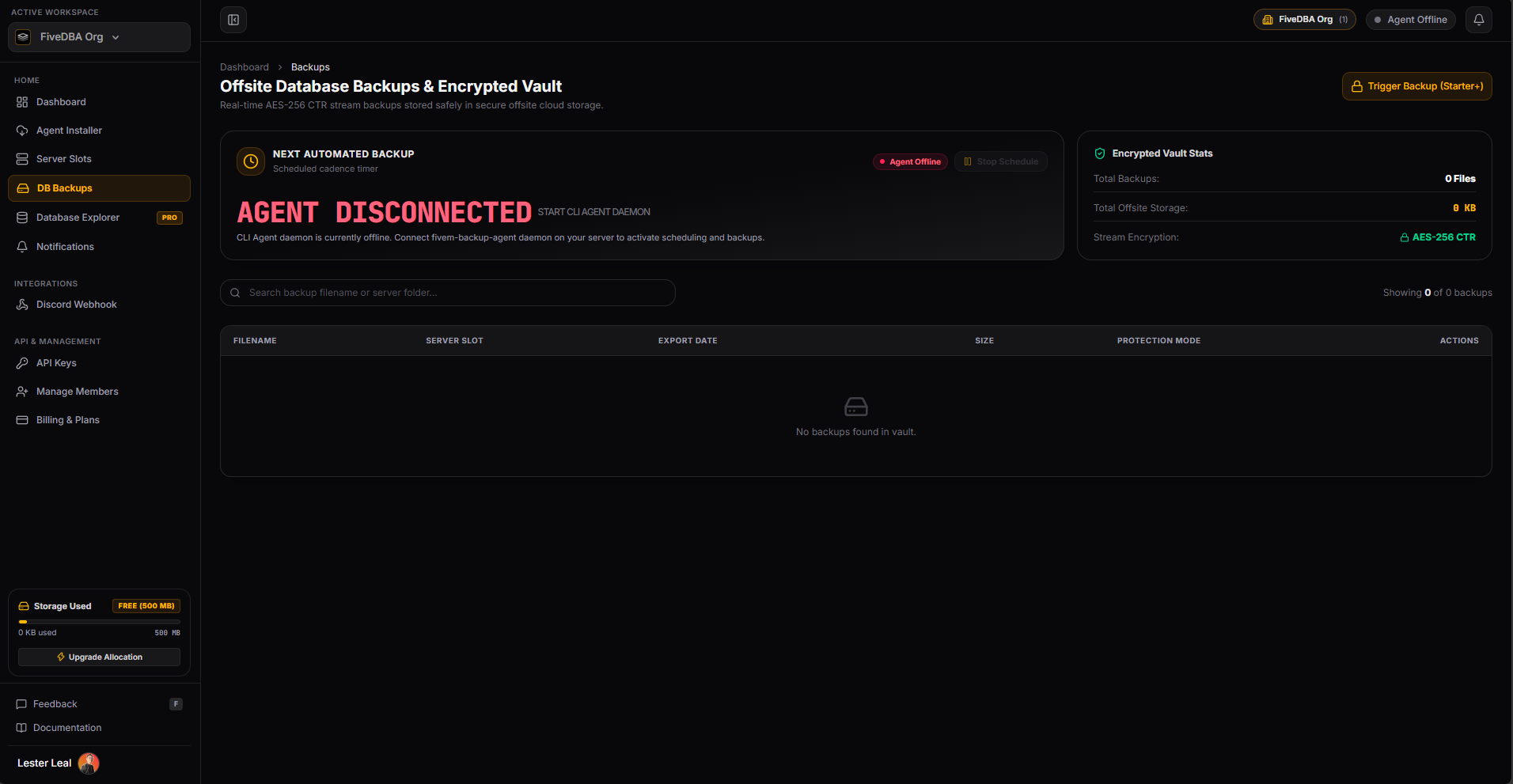Screen dimensions: 1513x784
Task: Click the Lester Leal profile avatar
Action: pos(89,763)
